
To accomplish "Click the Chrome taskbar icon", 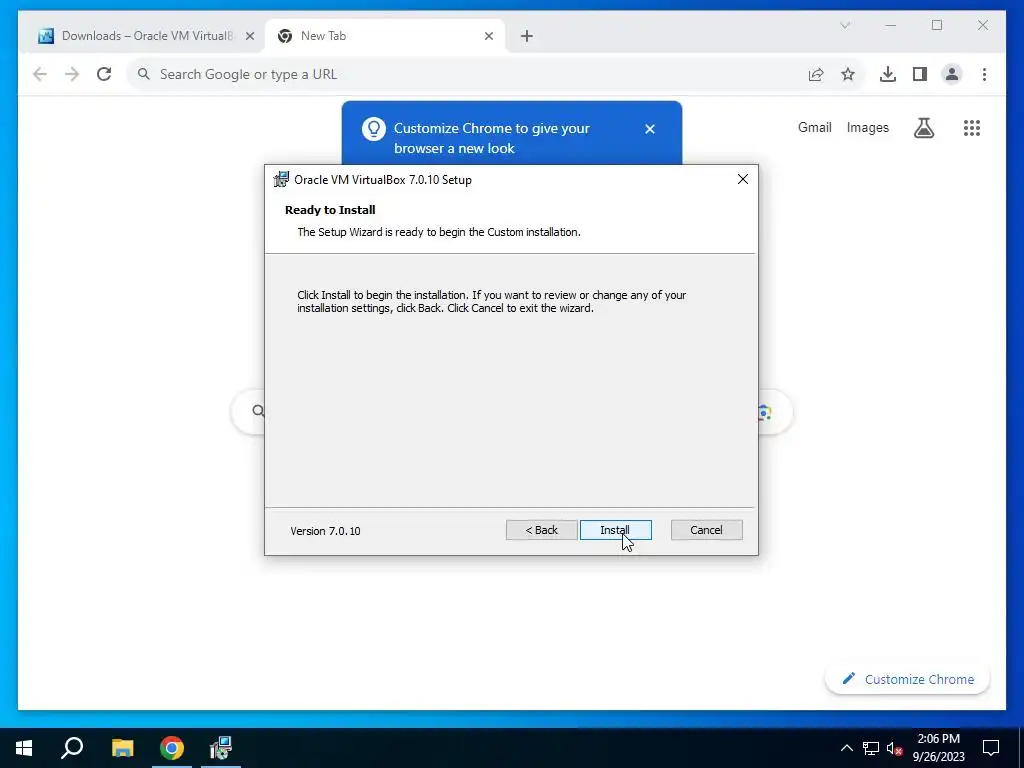I will coord(172,748).
